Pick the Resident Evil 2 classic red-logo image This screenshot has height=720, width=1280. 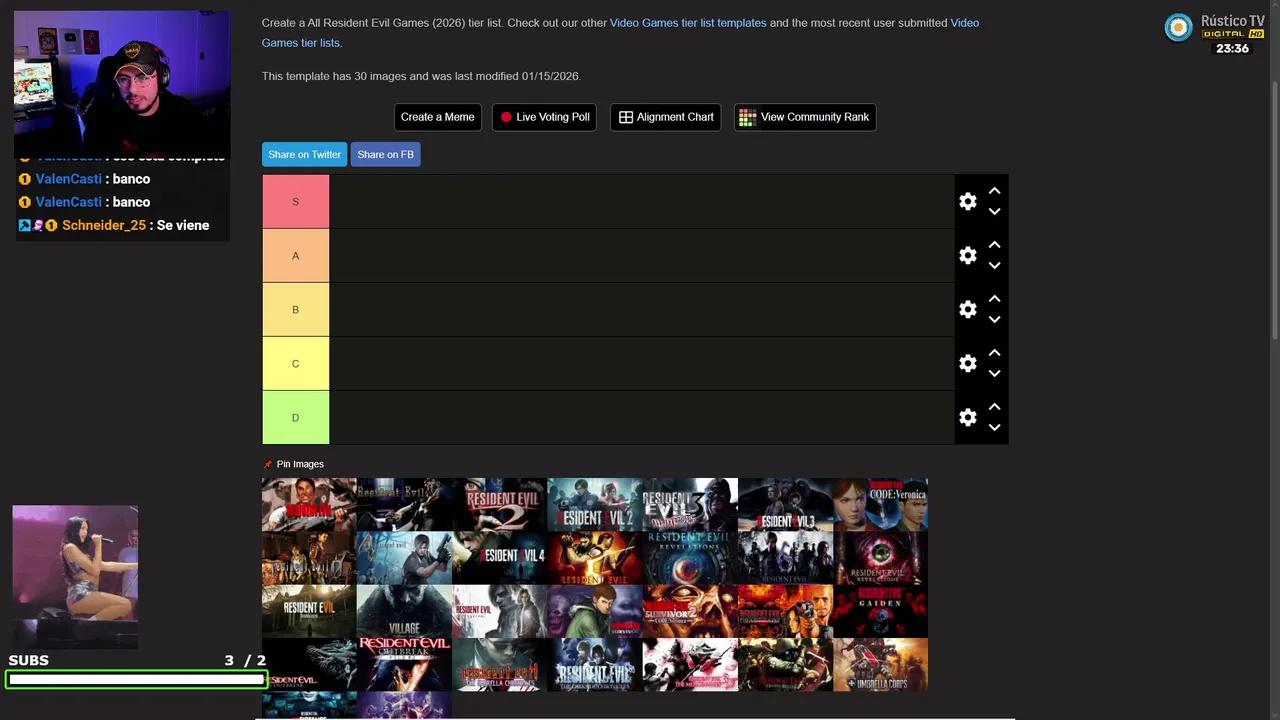coord(499,504)
